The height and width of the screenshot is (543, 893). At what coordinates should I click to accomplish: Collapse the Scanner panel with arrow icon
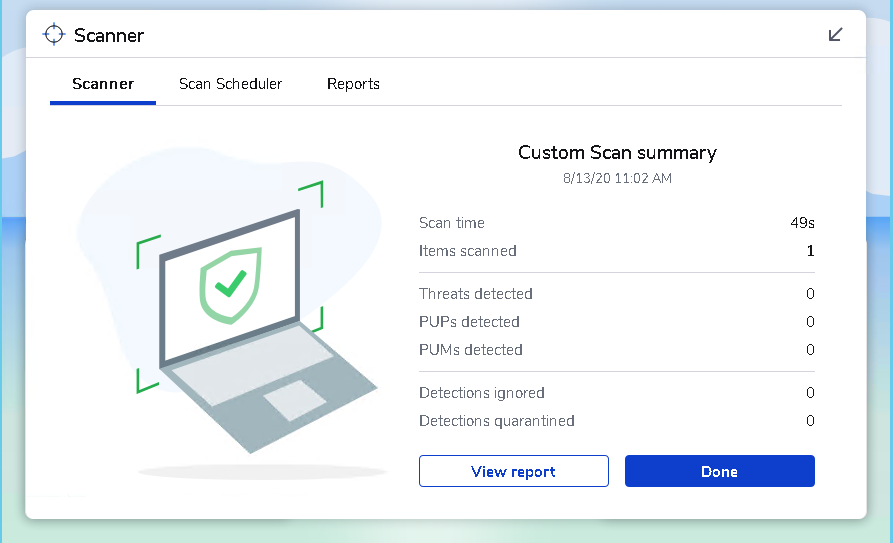pos(835,35)
